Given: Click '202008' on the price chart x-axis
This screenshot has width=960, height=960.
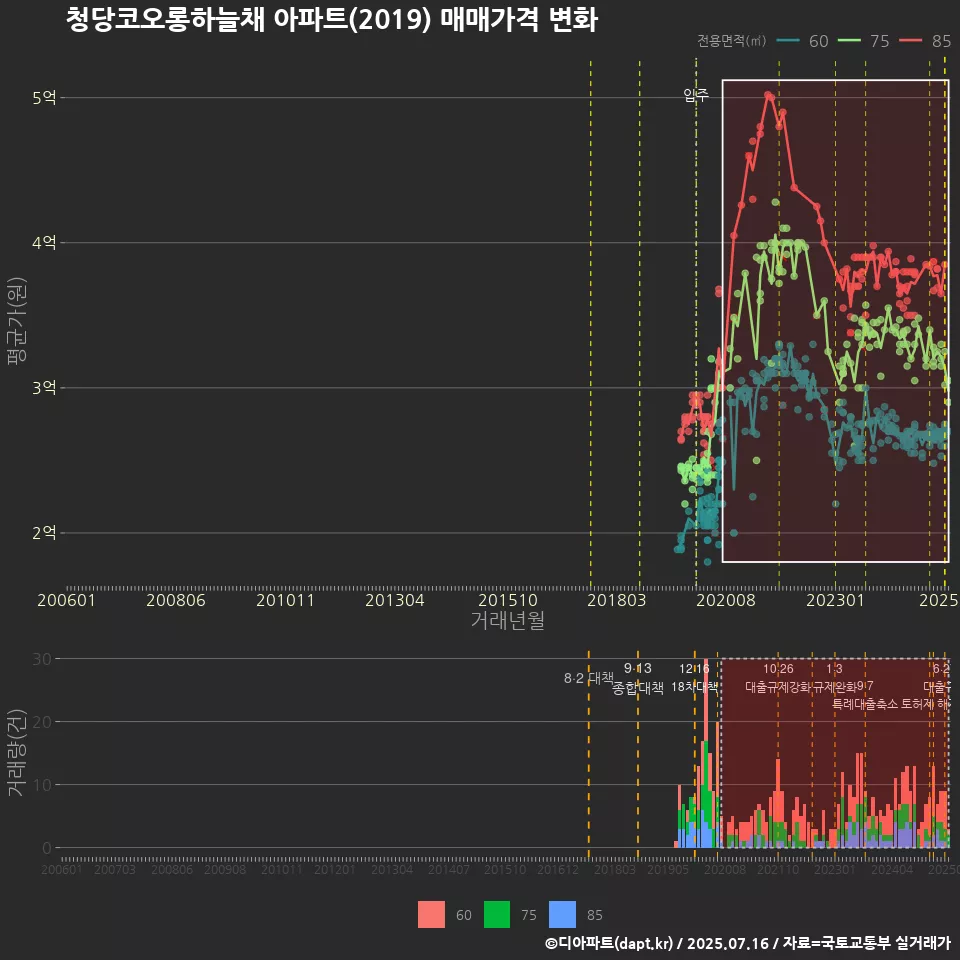Looking at the screenshot, I should 726,600.
